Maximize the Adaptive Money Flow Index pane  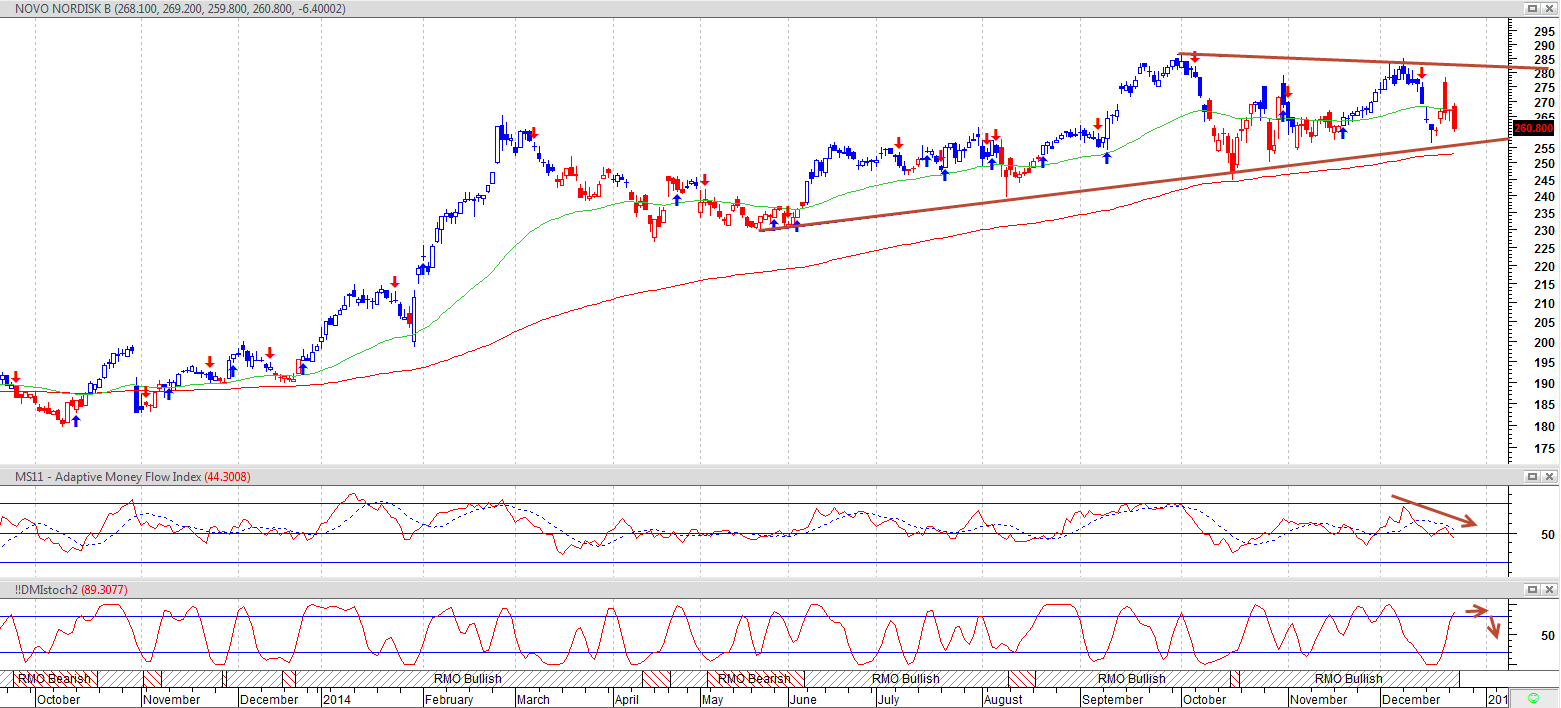click(1531, 477)
